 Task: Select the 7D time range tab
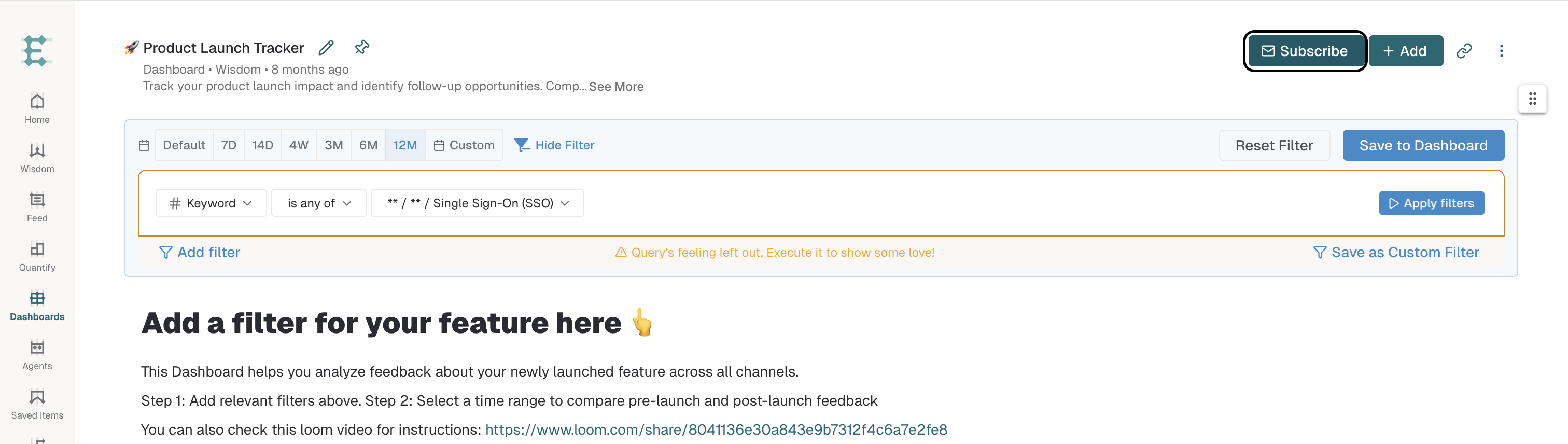229,145
